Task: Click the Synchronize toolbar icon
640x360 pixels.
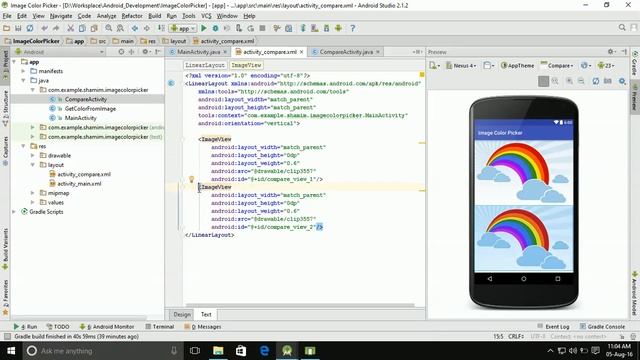Action: coord(30,28)
